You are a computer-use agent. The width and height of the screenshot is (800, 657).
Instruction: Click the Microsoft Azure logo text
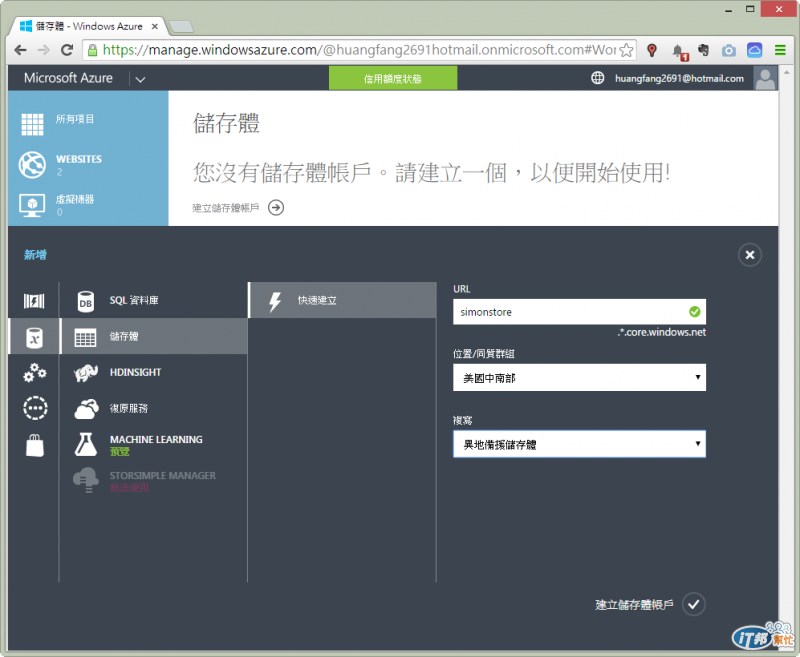click(x=68, y=78)
